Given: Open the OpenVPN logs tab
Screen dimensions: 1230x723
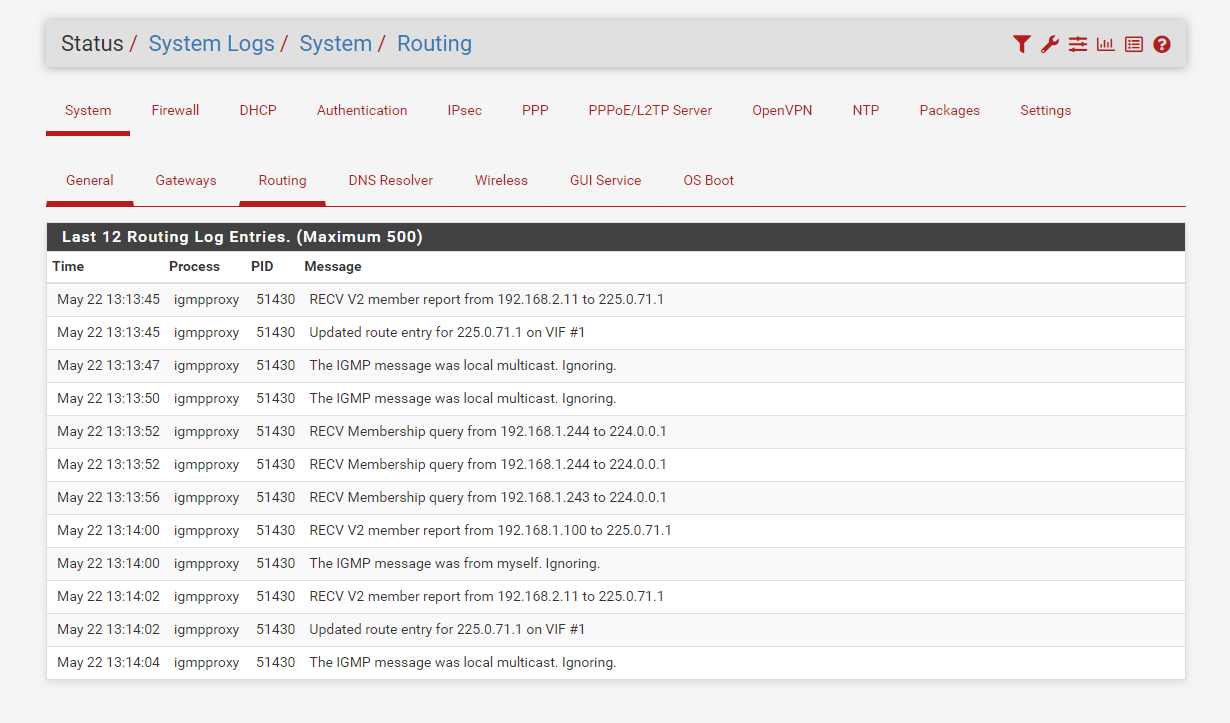Looking at the screenshot, I should coord(782,111).
